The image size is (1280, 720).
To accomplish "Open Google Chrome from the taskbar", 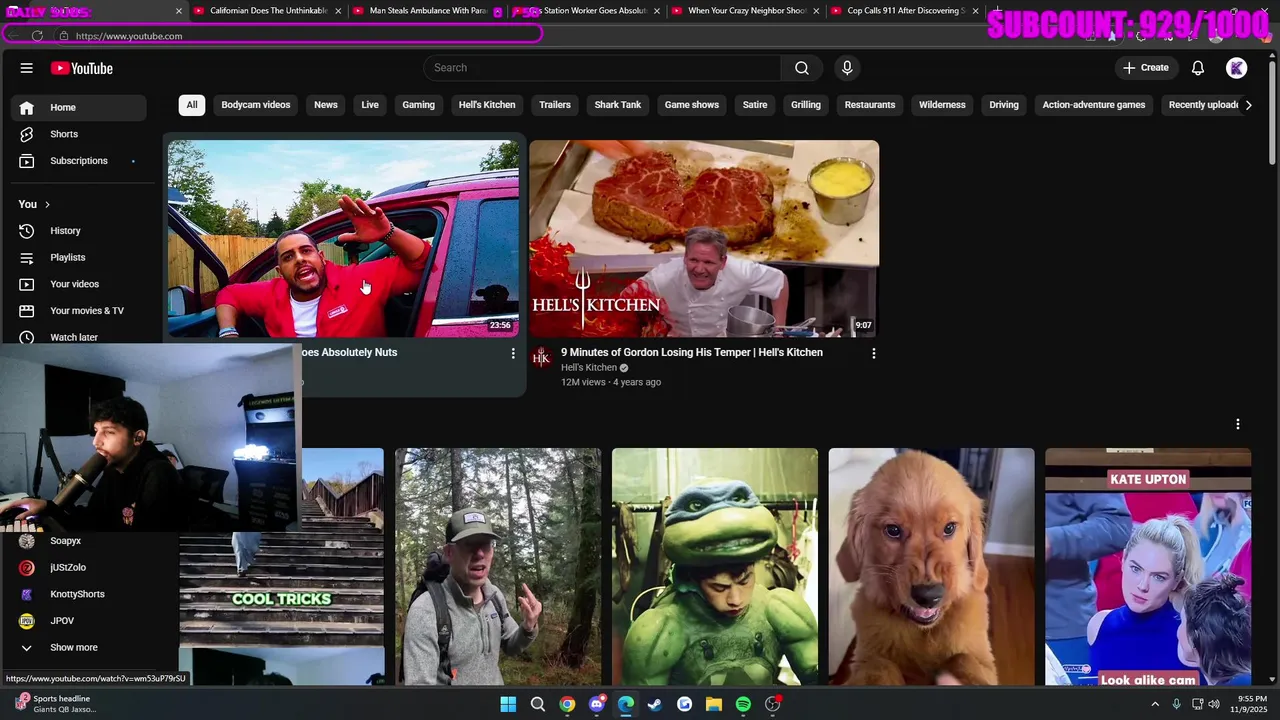I will 567,704.
